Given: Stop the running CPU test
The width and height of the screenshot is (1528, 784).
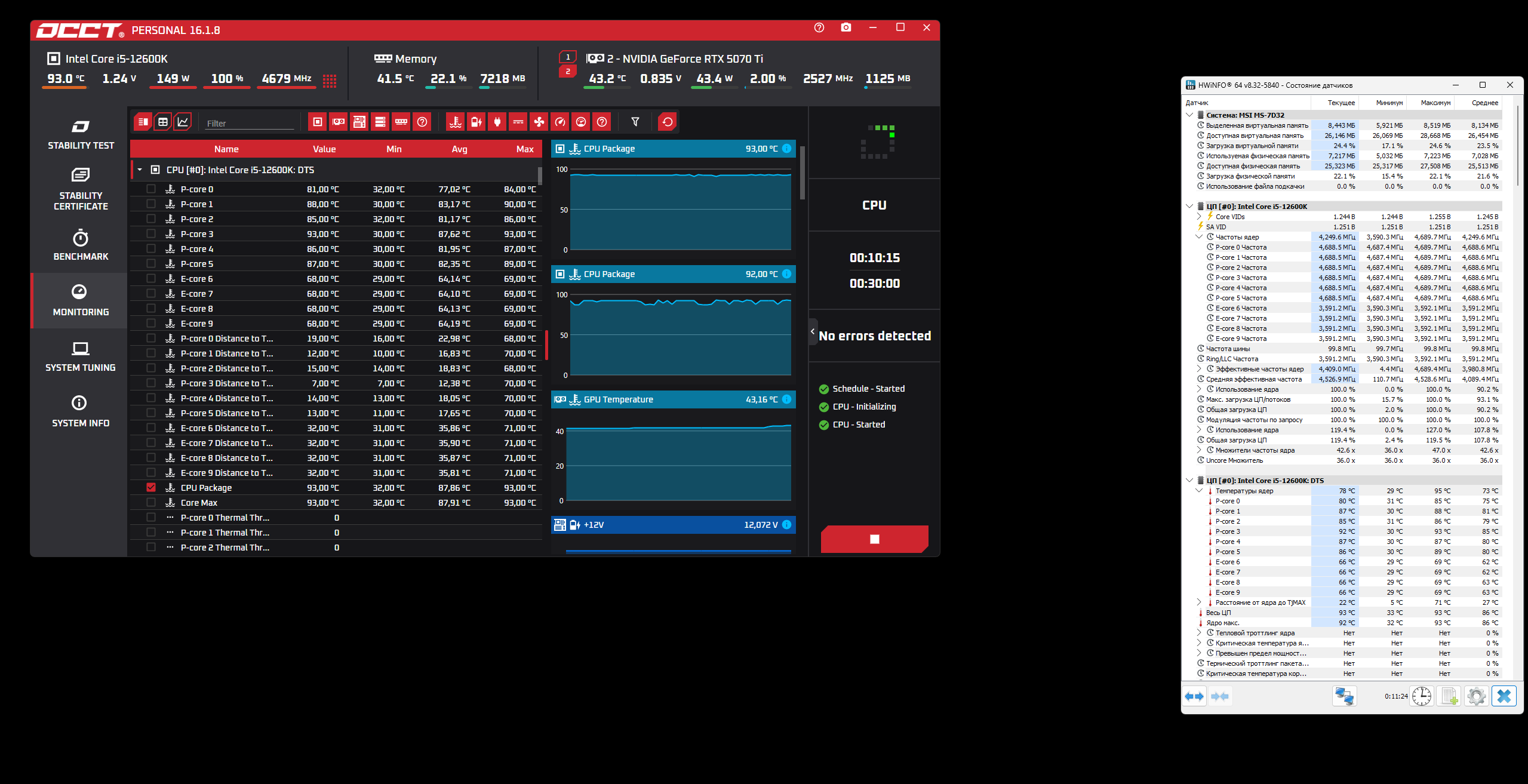Looking at the screenshot, I should click(874, 539).
